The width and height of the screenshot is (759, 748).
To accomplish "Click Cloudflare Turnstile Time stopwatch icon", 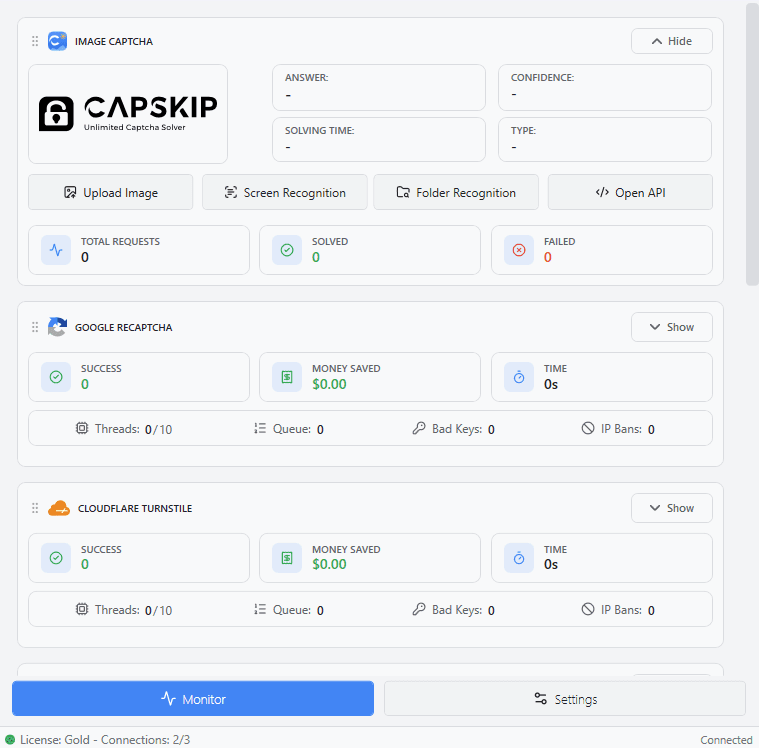I will [519, 558].
